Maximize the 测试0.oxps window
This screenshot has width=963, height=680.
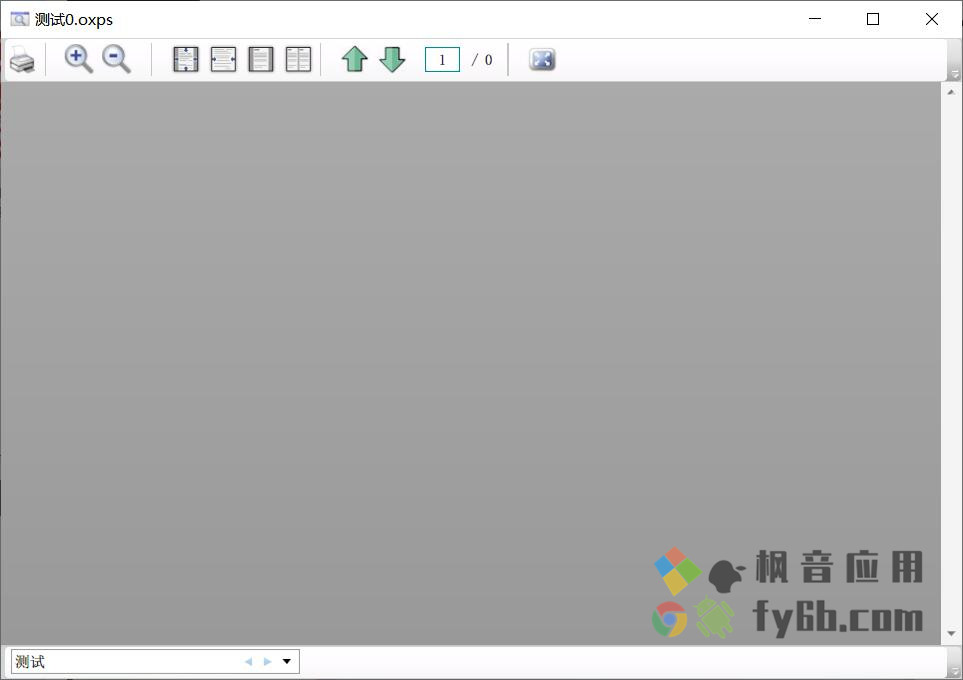873,19
